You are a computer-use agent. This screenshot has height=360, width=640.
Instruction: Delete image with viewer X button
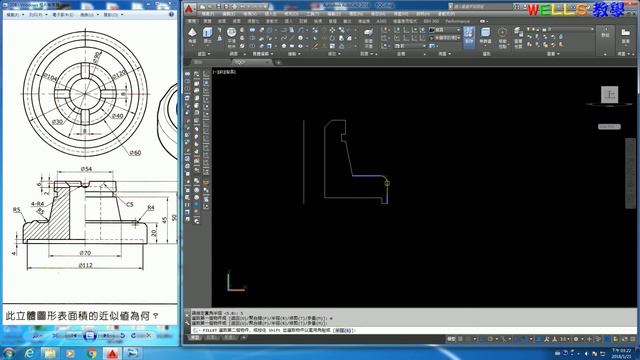148,336
